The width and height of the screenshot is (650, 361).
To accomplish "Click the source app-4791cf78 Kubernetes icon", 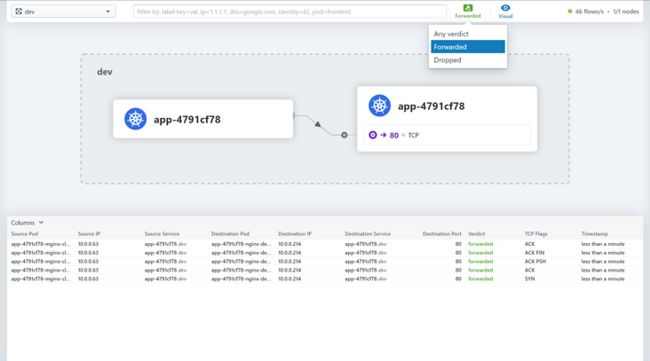I will [136, 119].
